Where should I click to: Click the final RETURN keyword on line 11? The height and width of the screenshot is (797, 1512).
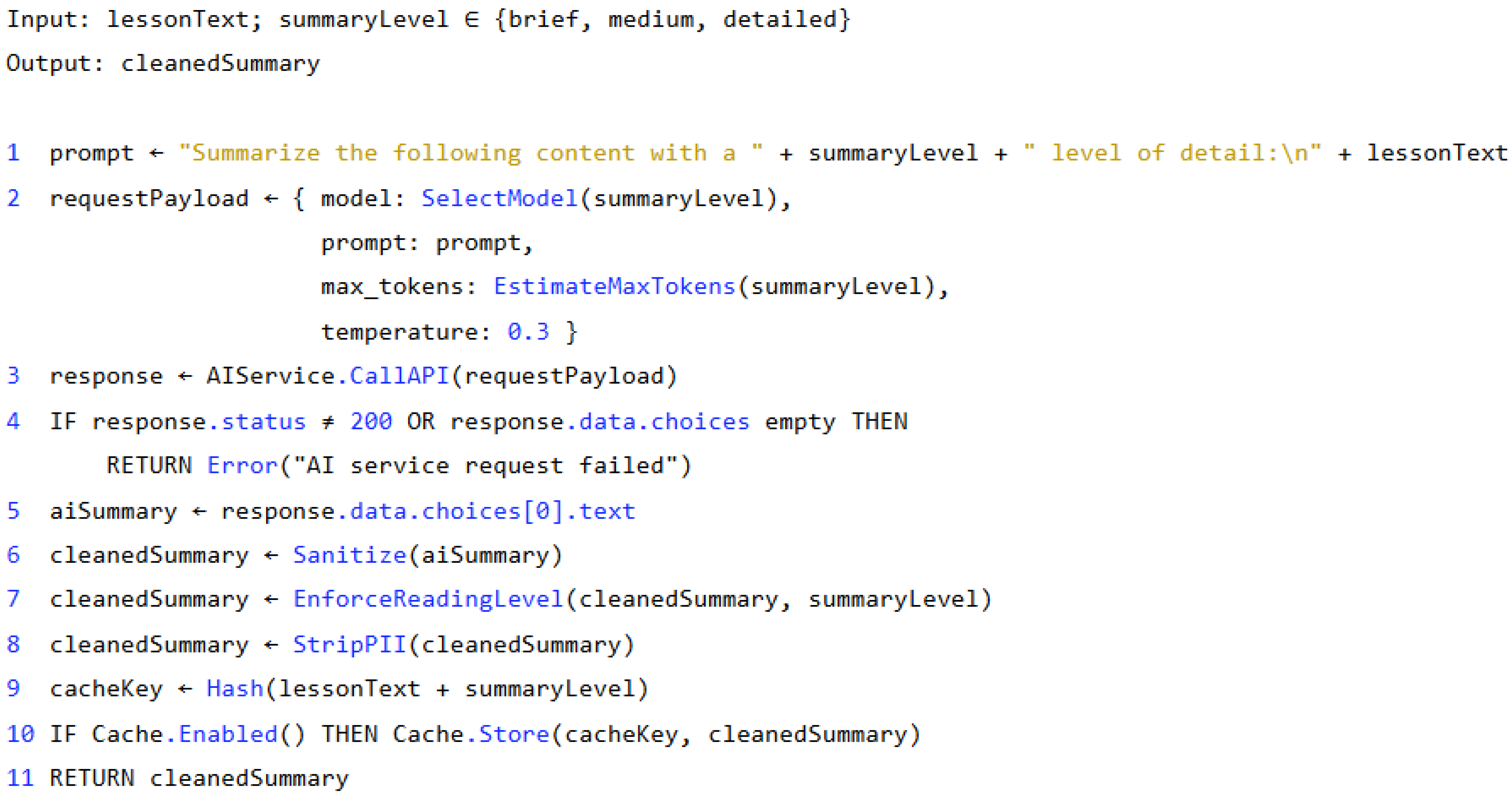point(92,778)
